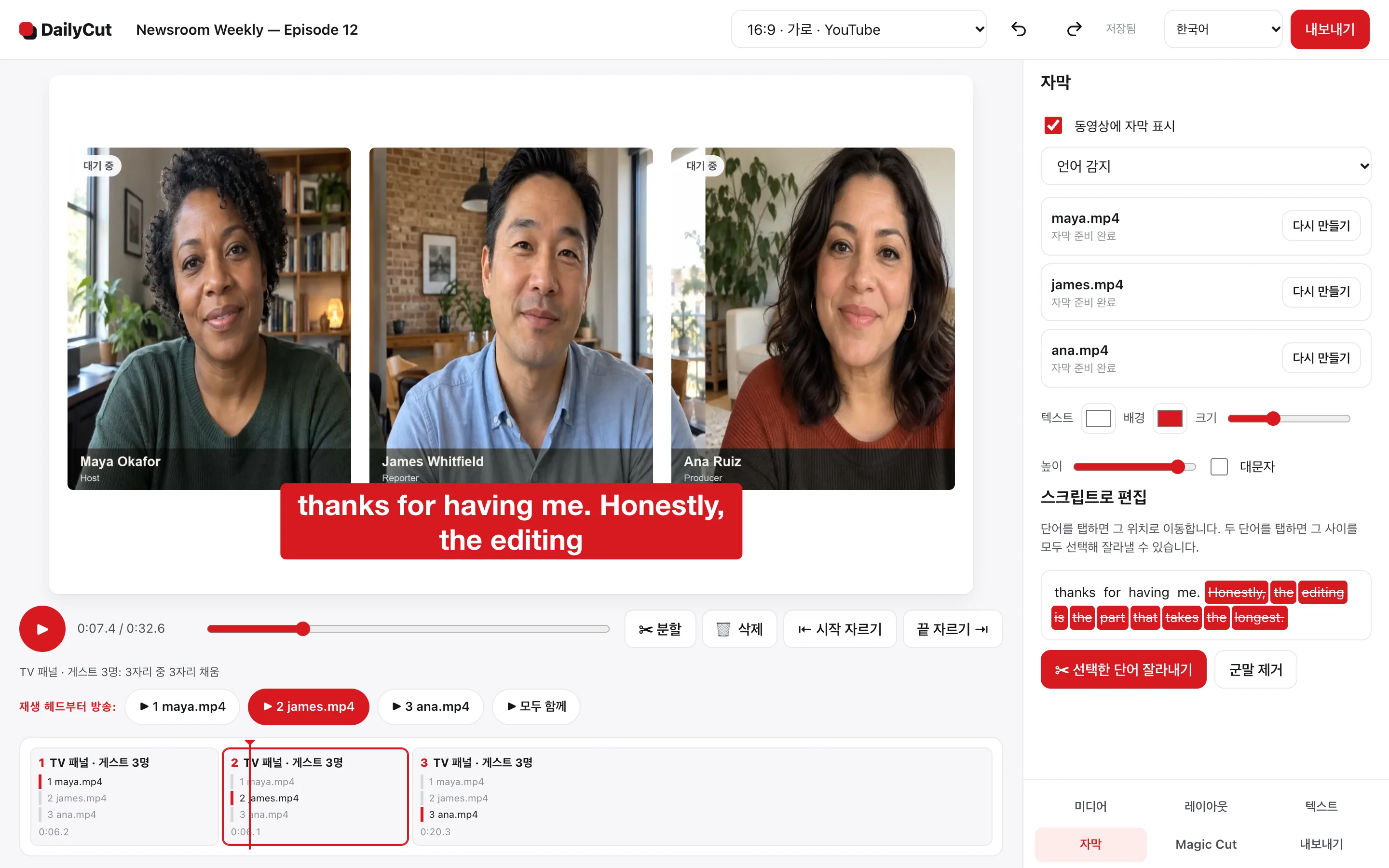
Task: Regenerate captions for james.mp4
Action: tap(1321, 292)
